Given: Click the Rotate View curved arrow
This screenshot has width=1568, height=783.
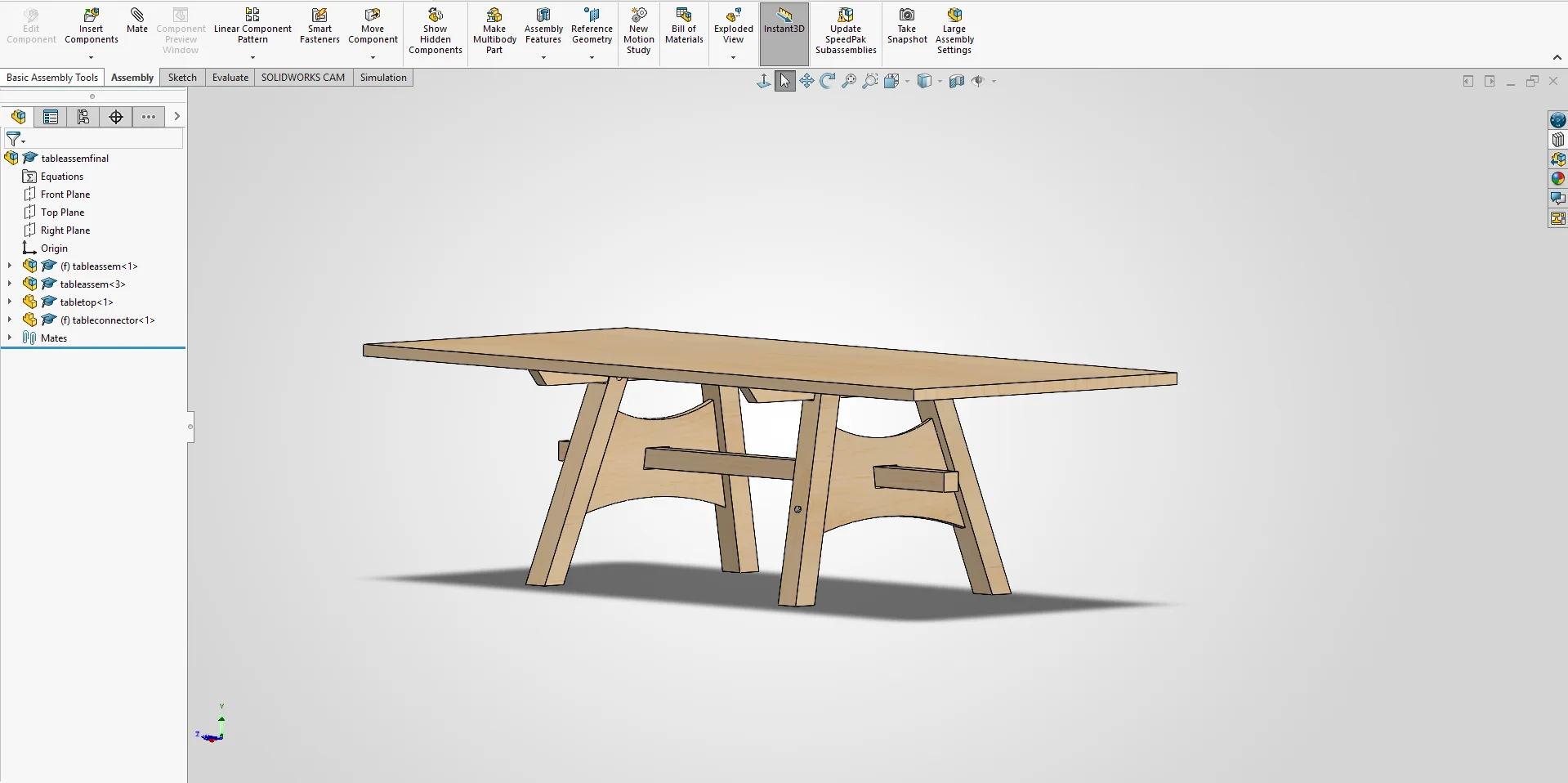Looking at the screenshot, I should tap(828, 81).
